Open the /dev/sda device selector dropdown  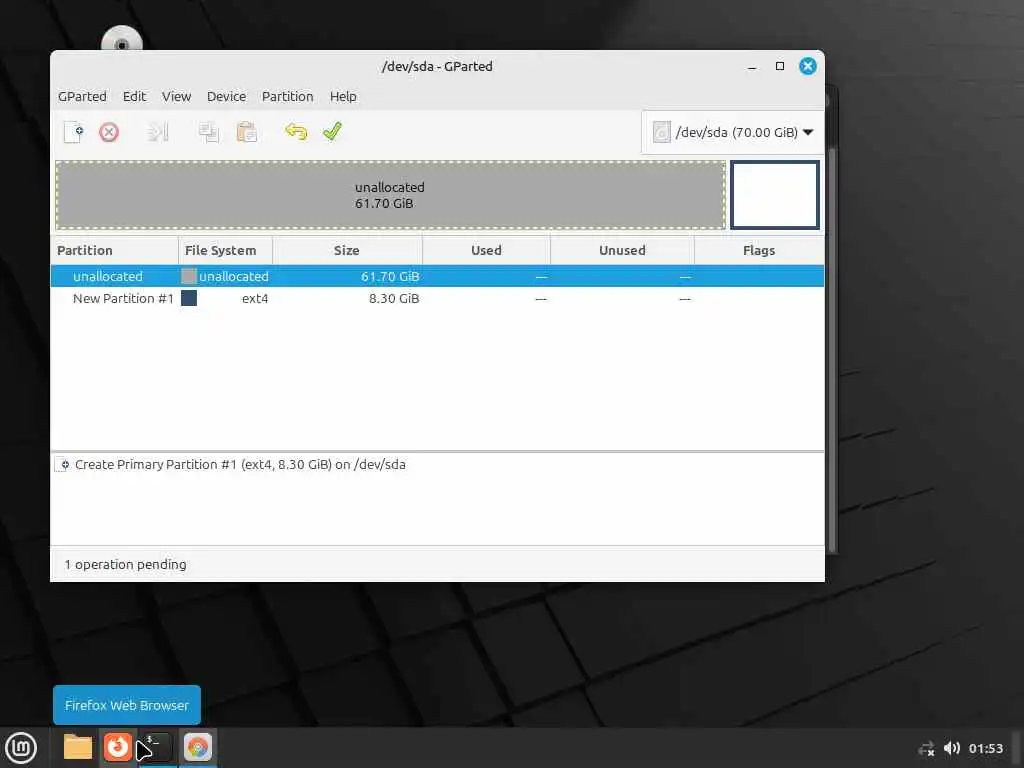tap(733, 132)
